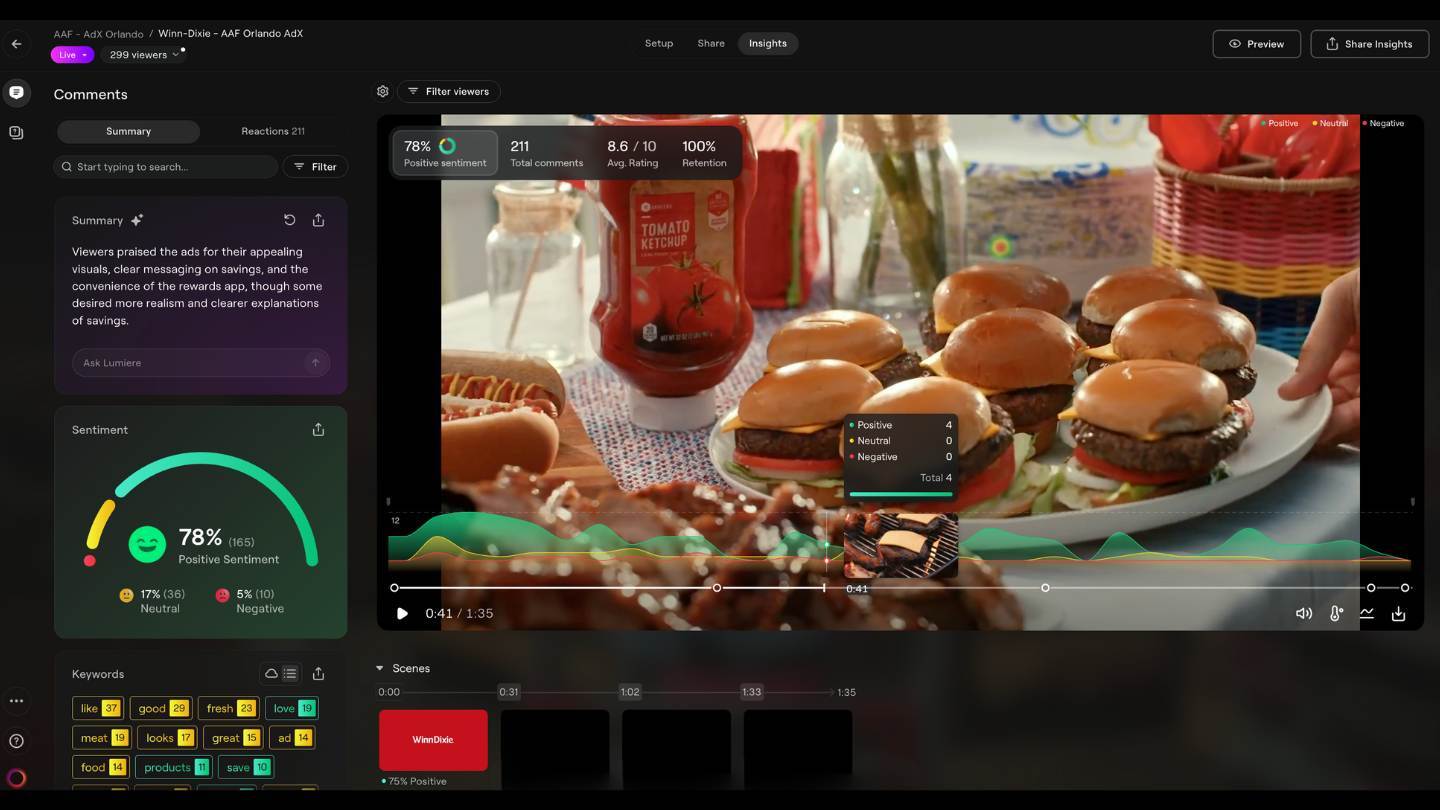Switch Keywords to list view

tap(290, 673)
